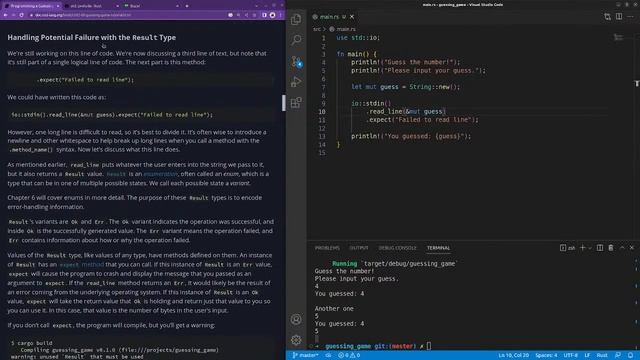Click the zsh terminal shell indicator
This screenshot has height=360, width=640.
567,248
